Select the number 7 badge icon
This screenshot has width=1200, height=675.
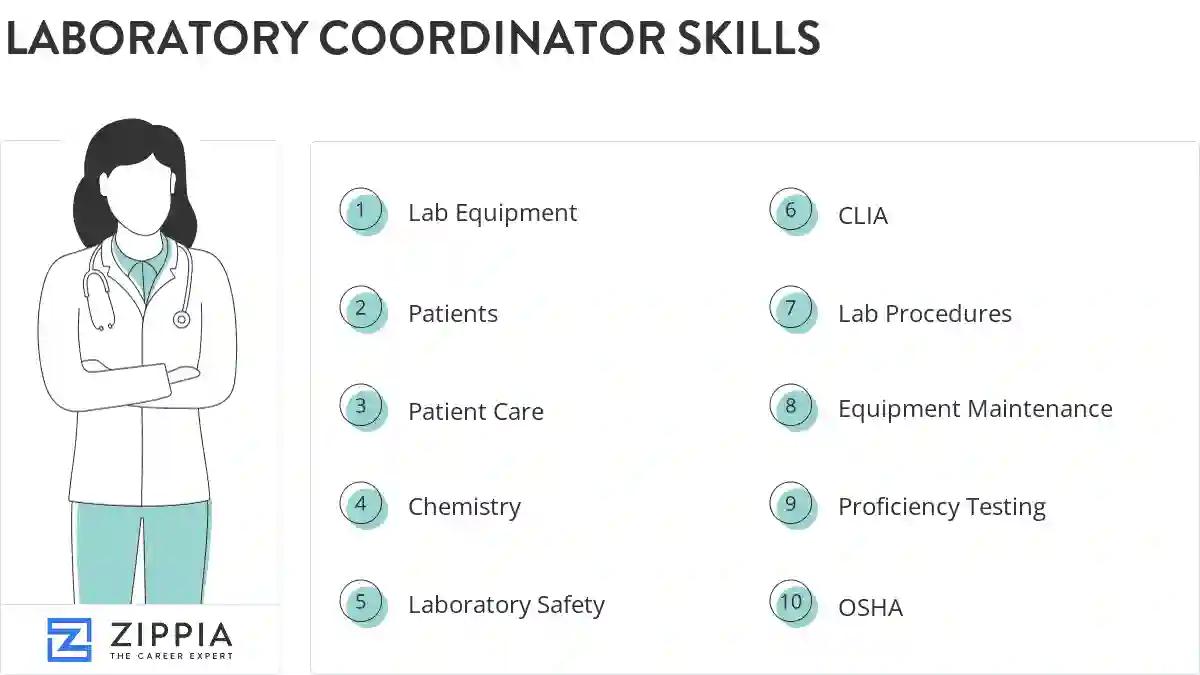point(792,309)
